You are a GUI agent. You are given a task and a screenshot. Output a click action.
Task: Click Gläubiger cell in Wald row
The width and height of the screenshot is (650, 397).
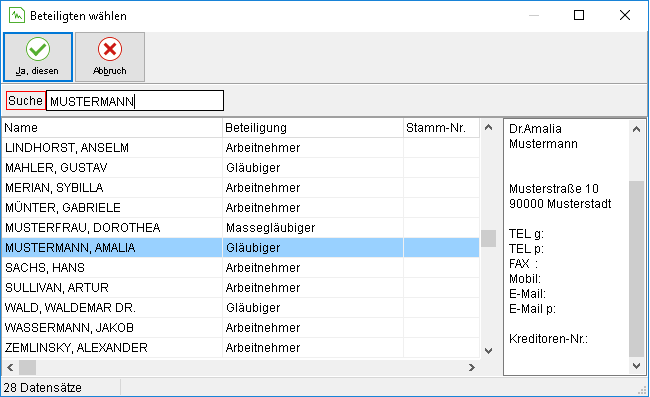click(x=313, y=307)
